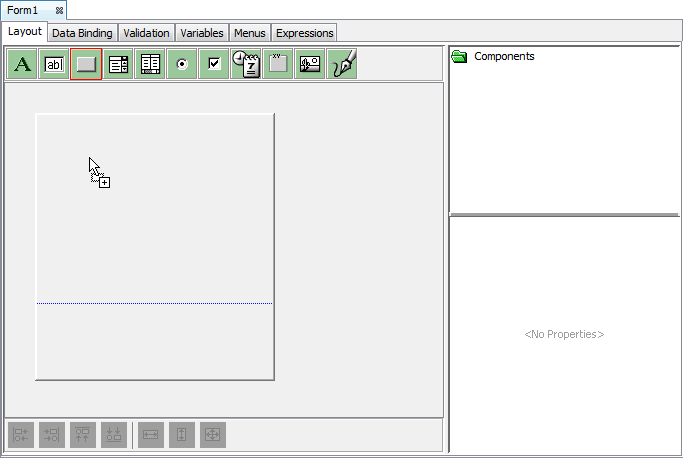The width and height of the screenshot is (683, 458).
Task: Expand the Components folder in tree
Action: (x=460, y=57)
